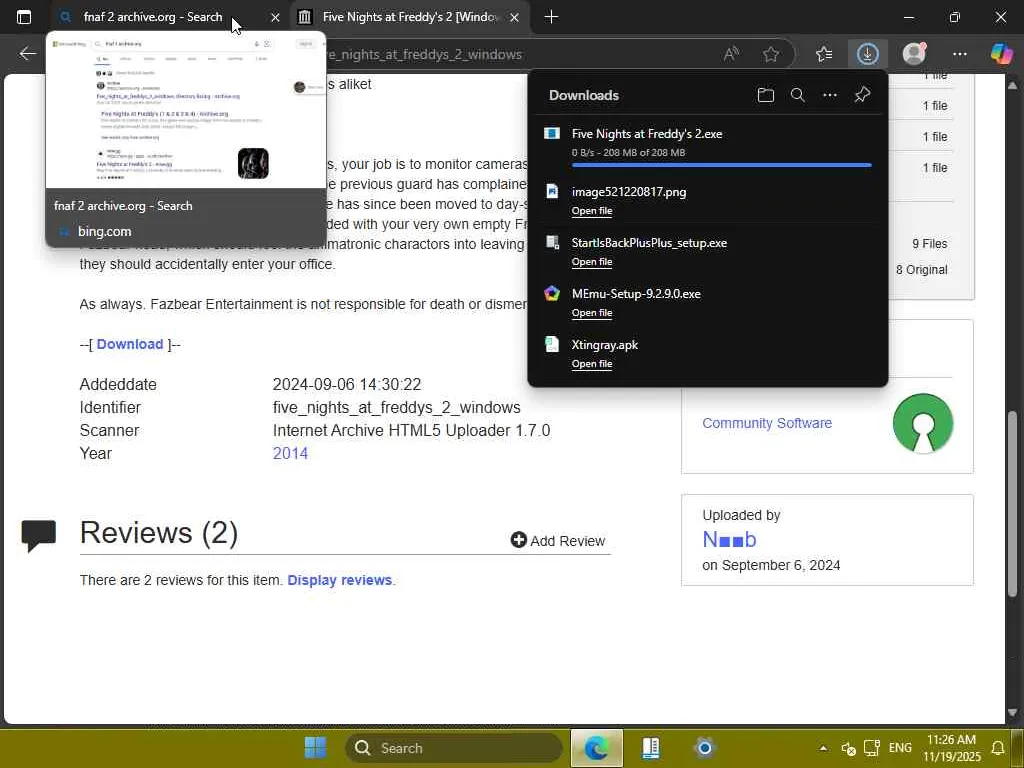Open Edge Settings and more menu

point(959,54)
